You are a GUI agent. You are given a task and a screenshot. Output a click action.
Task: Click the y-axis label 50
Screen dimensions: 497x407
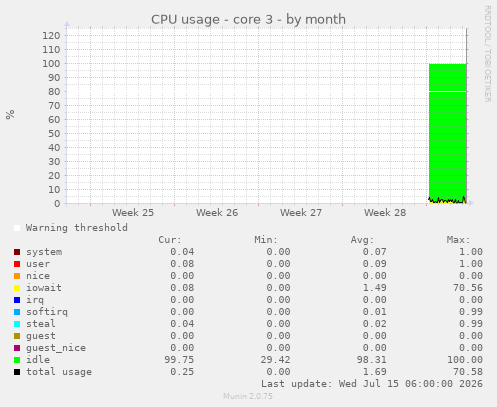[54, 133]
